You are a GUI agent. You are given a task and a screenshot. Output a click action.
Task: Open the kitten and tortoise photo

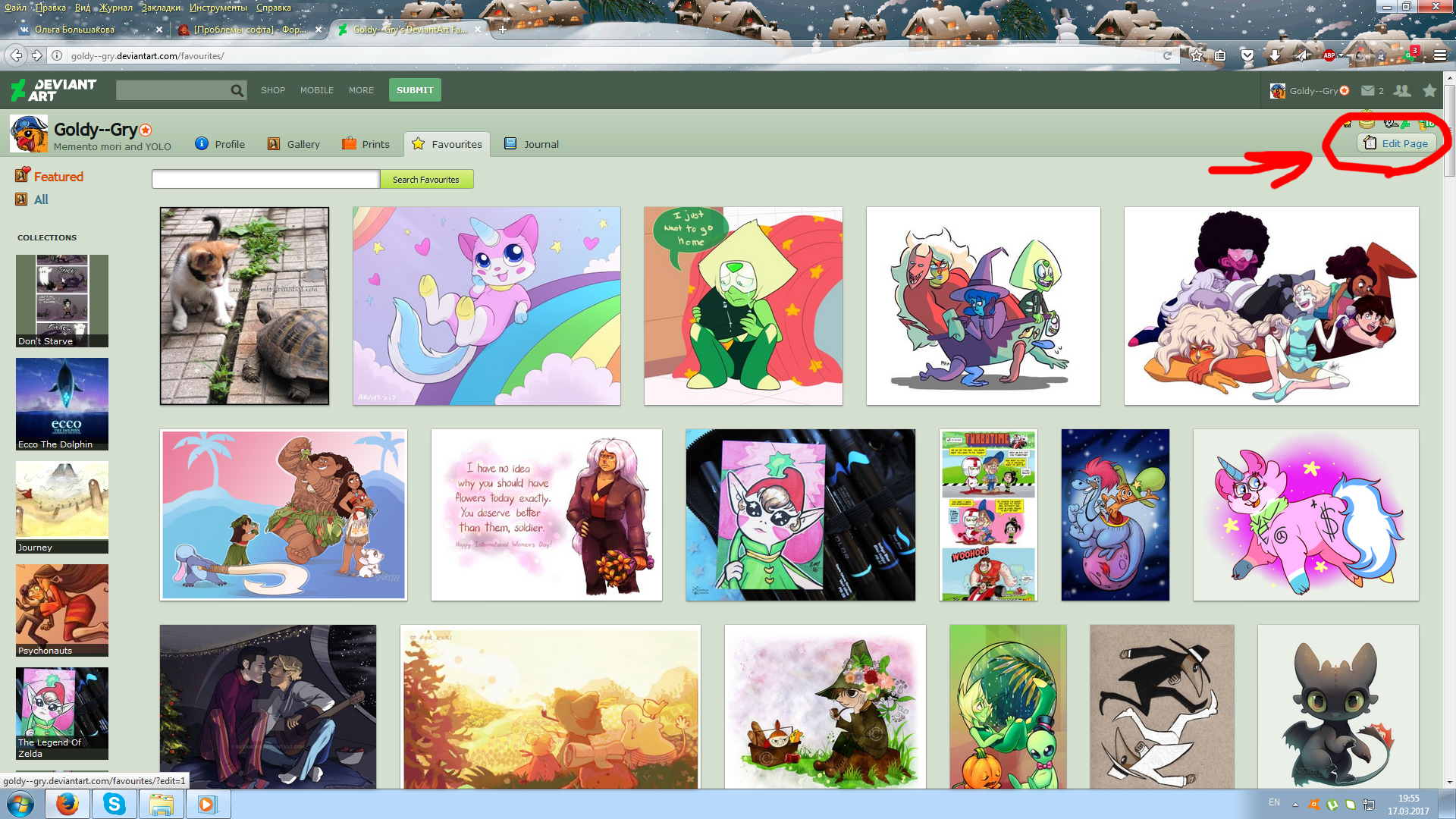[x=244, y=306]
